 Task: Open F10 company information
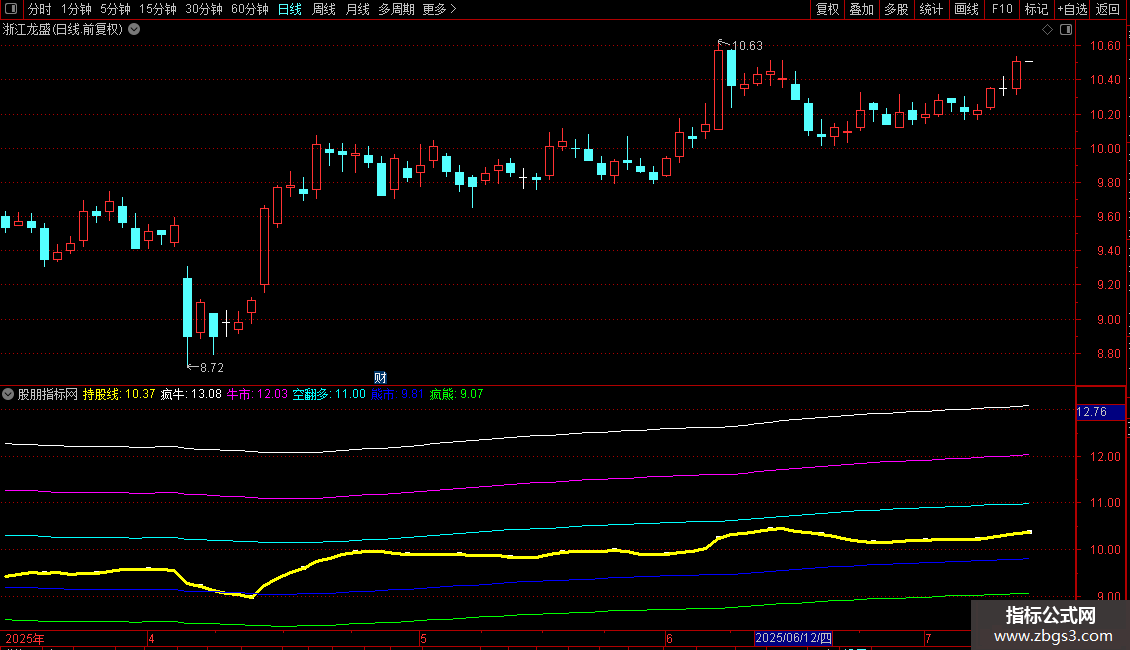[x=1002, y=9]
